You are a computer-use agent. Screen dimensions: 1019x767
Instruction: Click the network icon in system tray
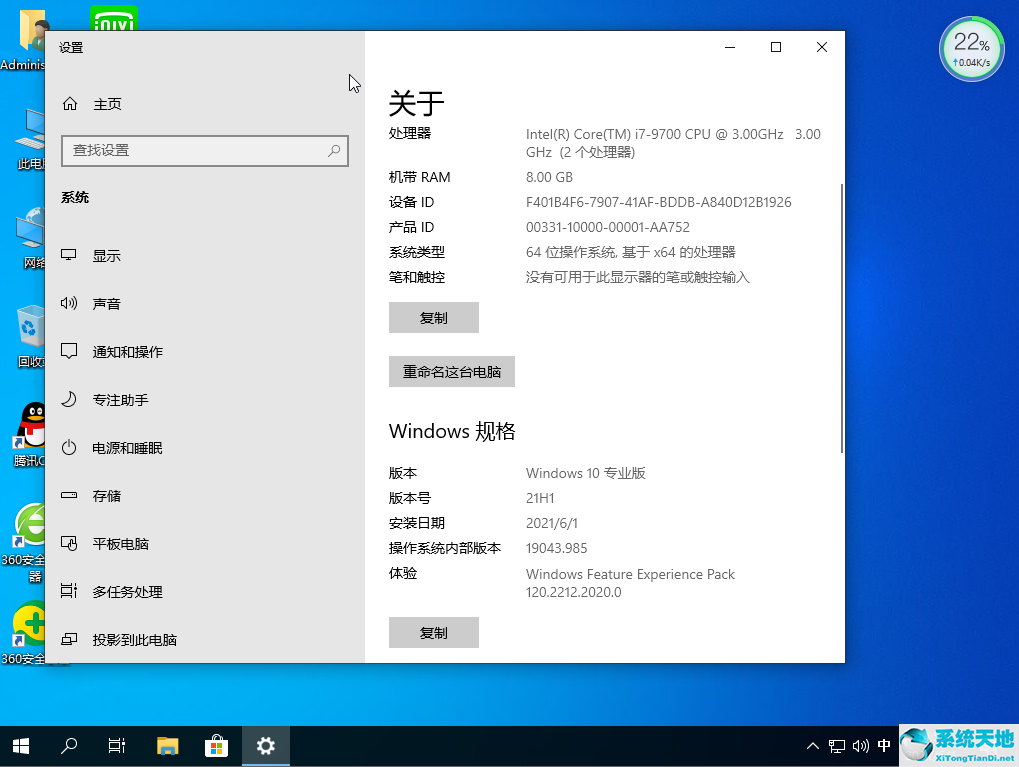click(x=837, y=746)
